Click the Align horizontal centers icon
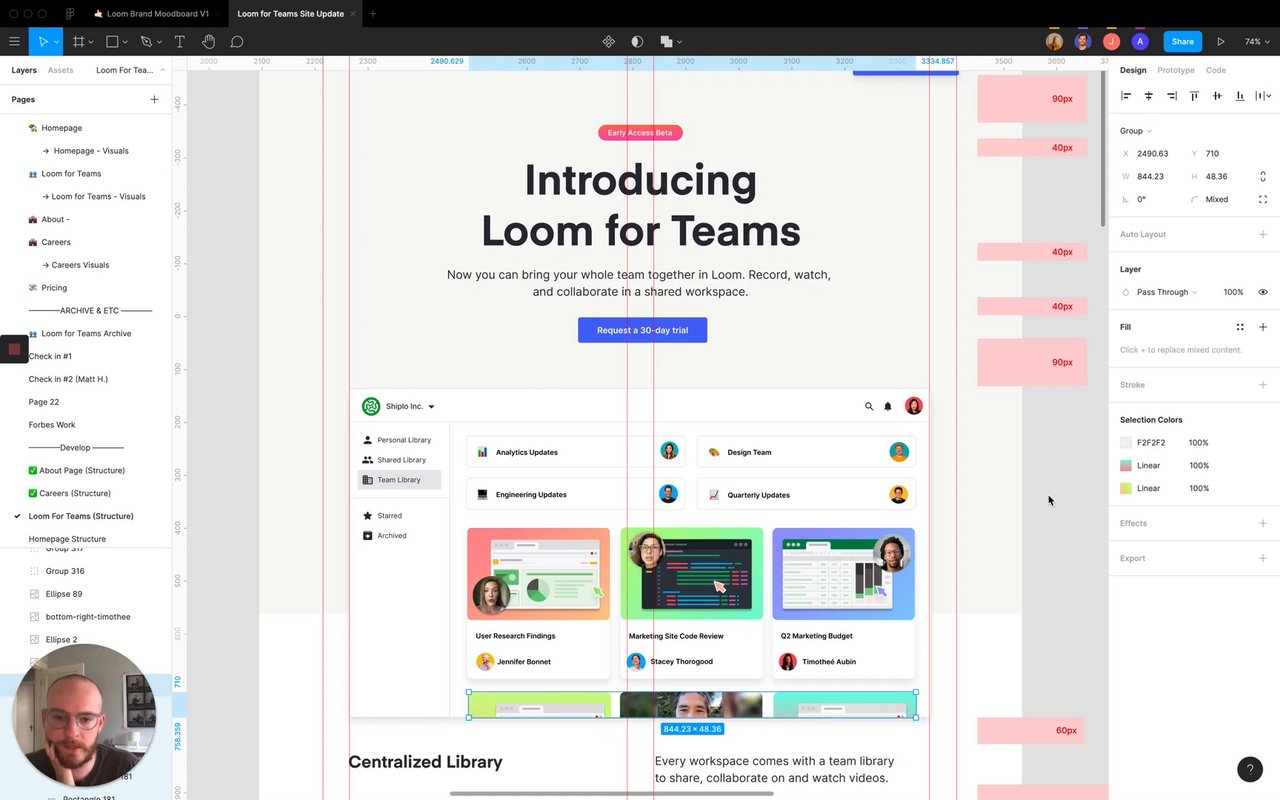The image size is (1280, 800). tap(1148, 96)
